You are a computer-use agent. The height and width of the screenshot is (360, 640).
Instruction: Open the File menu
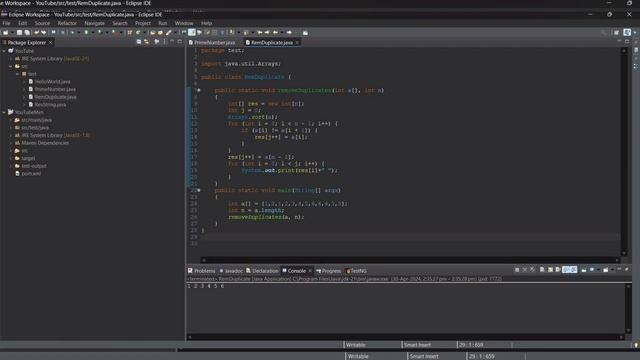pyautogui.click(x=7, y=23)
